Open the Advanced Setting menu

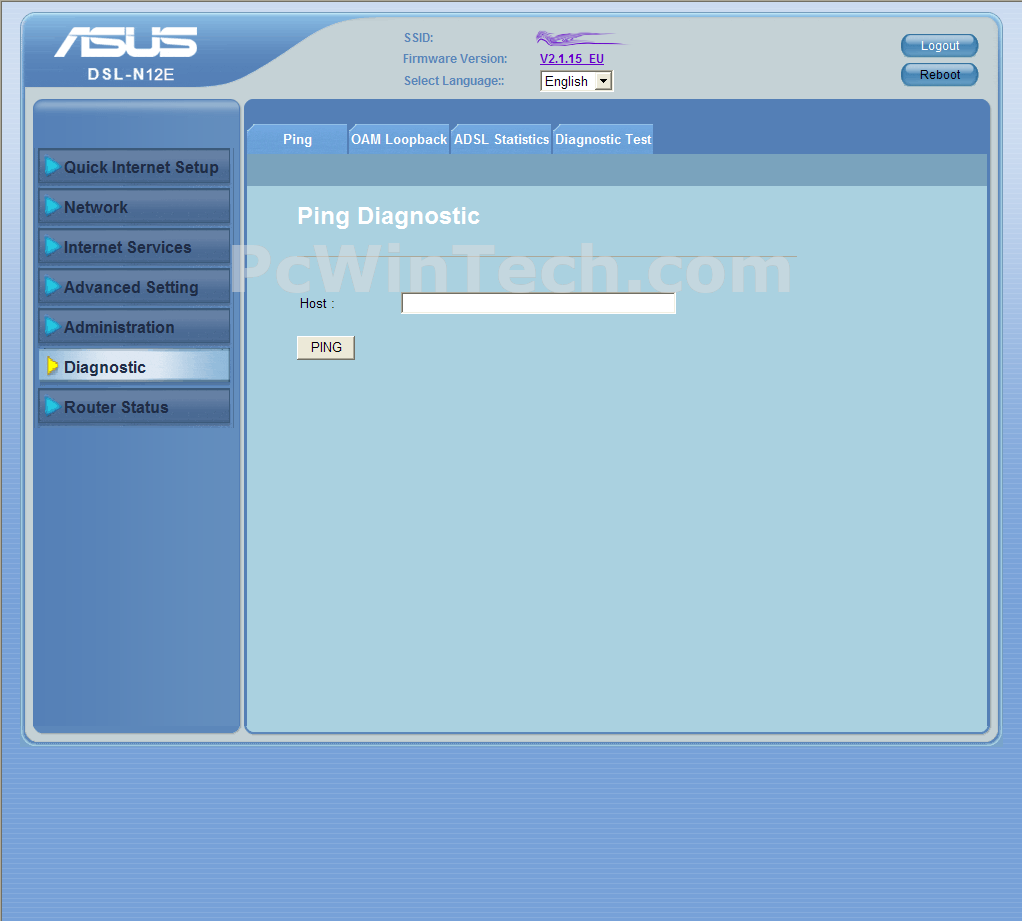pyautogui.click(x=134, y=287)
